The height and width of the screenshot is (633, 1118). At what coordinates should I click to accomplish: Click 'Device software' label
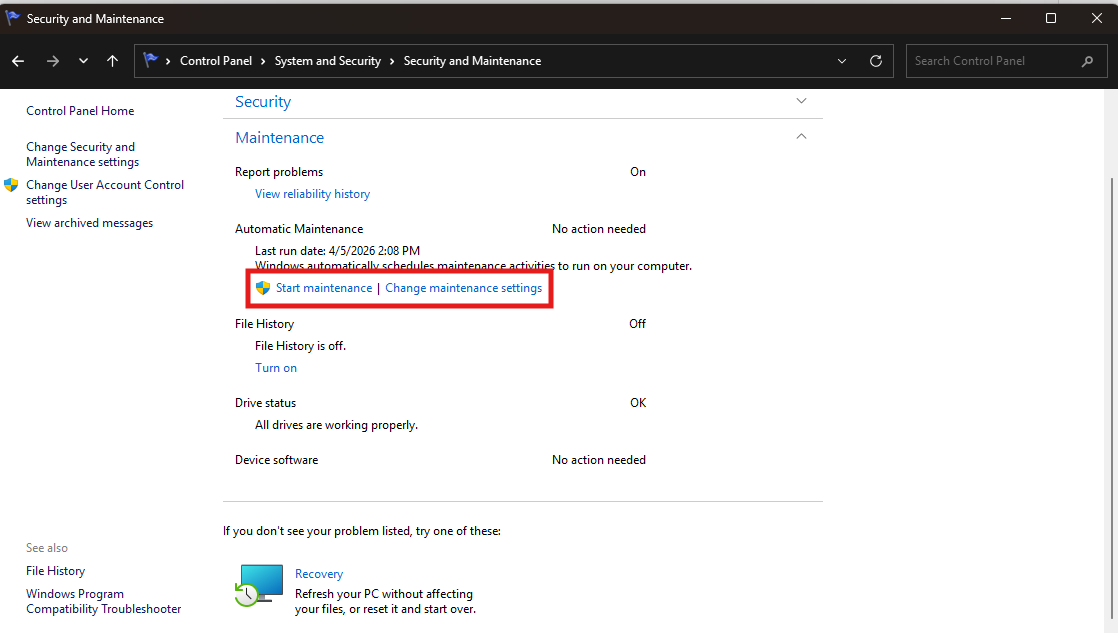[277, 460]
